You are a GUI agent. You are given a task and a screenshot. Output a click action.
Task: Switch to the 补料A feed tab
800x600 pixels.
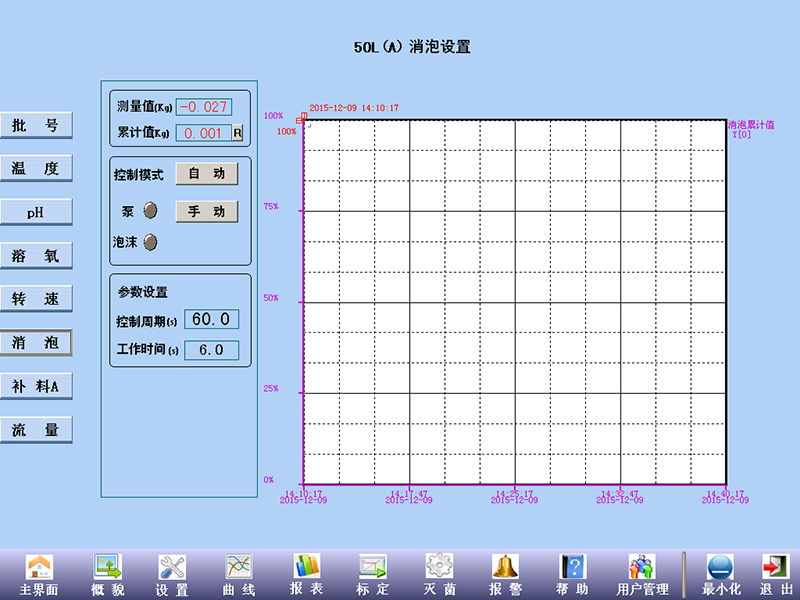point(36,387)
